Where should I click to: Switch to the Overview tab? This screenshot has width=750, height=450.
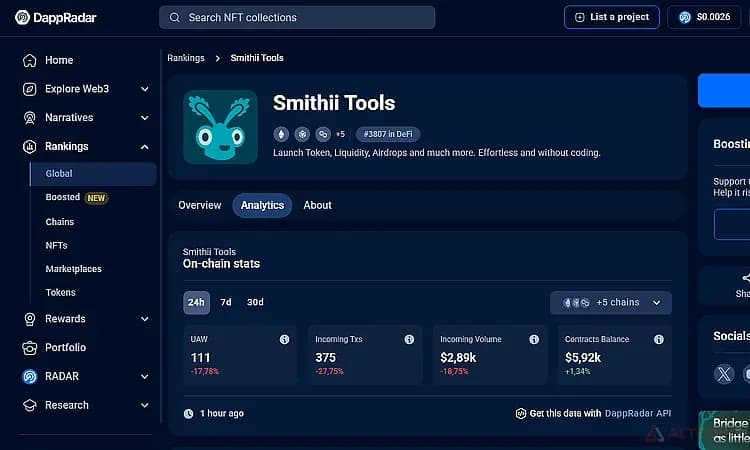tap(200, 206)
